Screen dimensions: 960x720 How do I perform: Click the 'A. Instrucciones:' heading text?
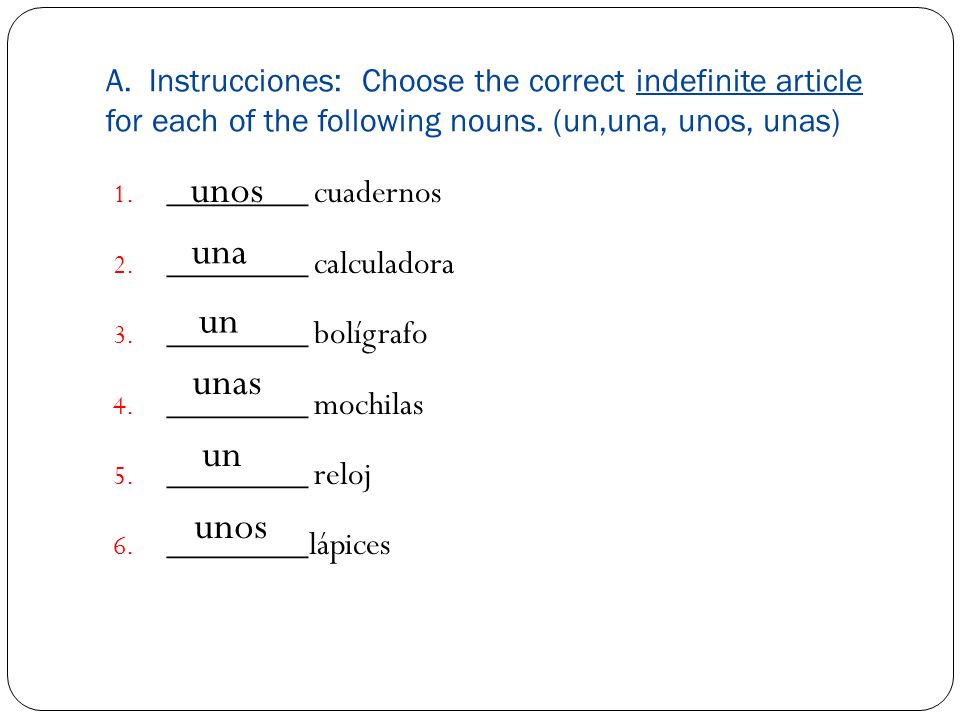[x=223, y=81]
